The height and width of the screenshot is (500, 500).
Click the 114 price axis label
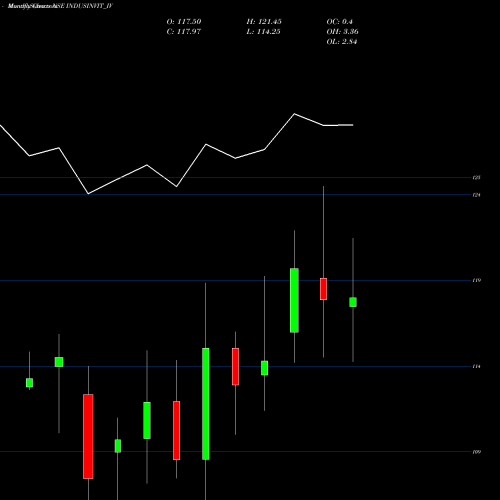(477, 366)
